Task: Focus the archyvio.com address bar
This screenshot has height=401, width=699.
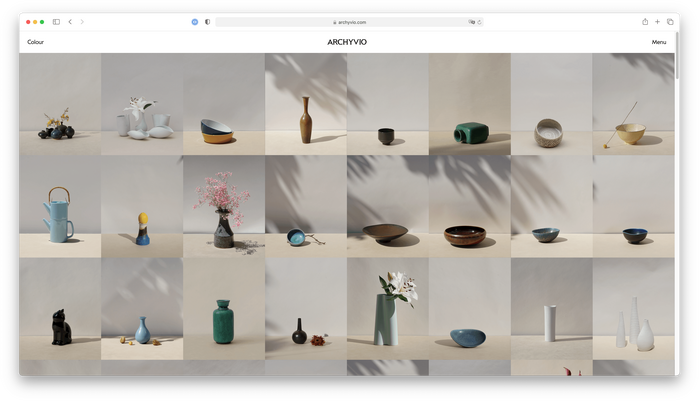Action: (x=350, y=22)
